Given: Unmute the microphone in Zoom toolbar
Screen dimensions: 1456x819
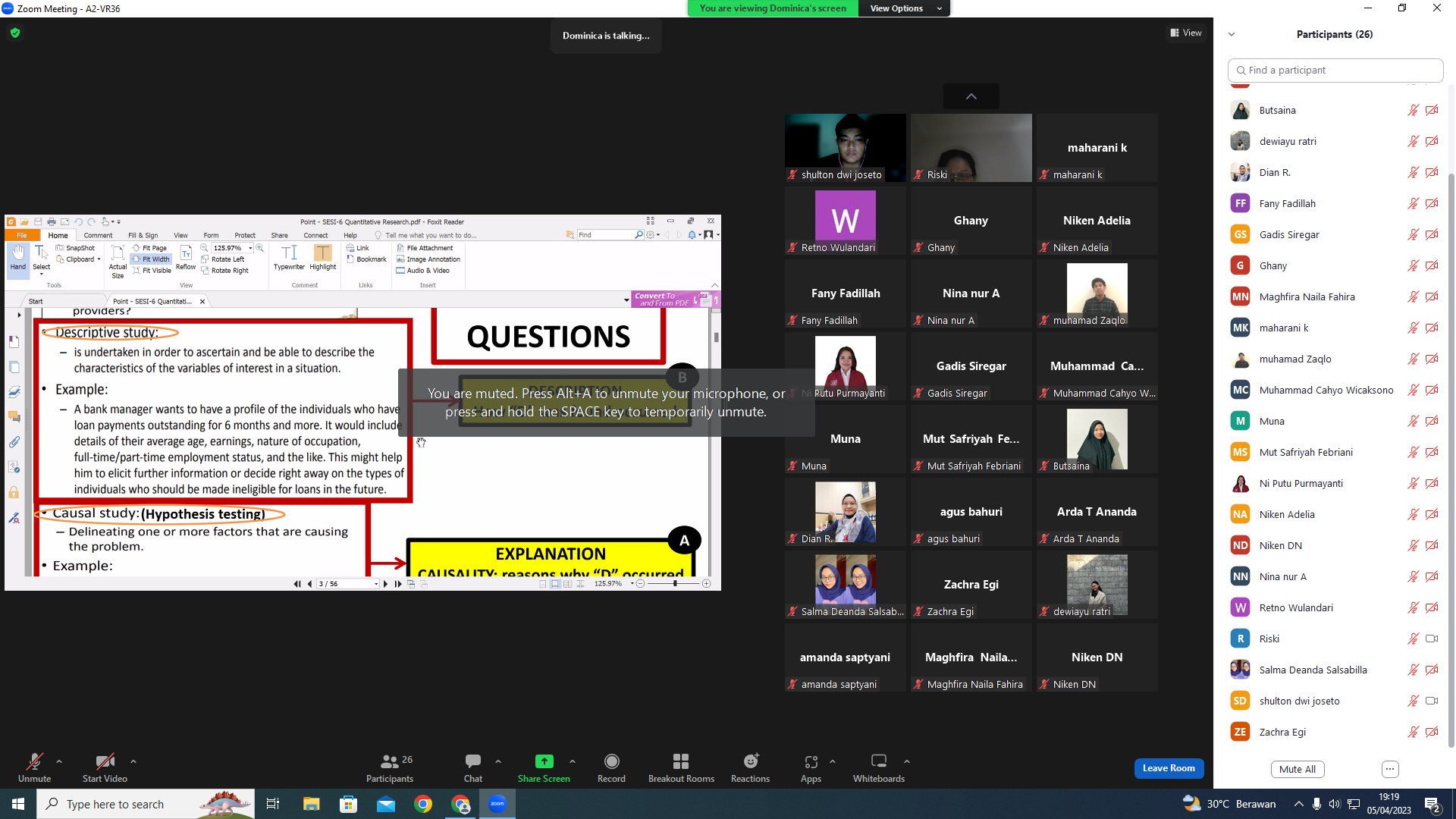Looking at the screenshot, I should tap(34, 767).
